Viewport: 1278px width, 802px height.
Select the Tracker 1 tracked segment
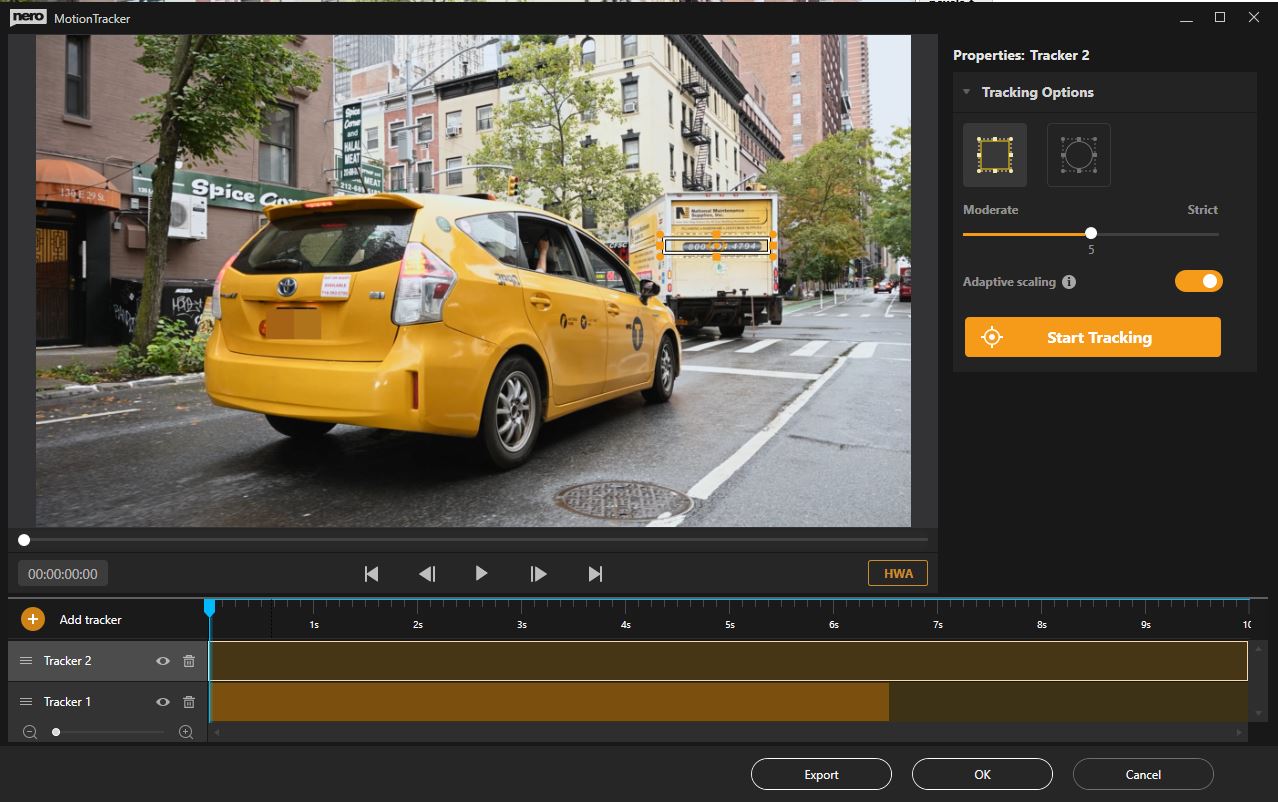coord(549,702)
